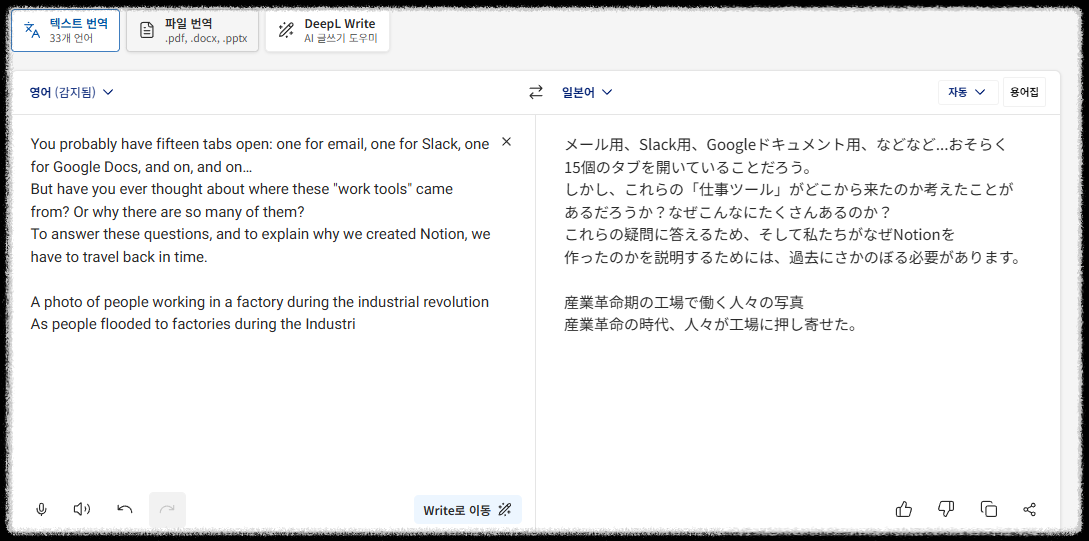
Task: Undo last edit arrow icon
Action: (125, 510)
